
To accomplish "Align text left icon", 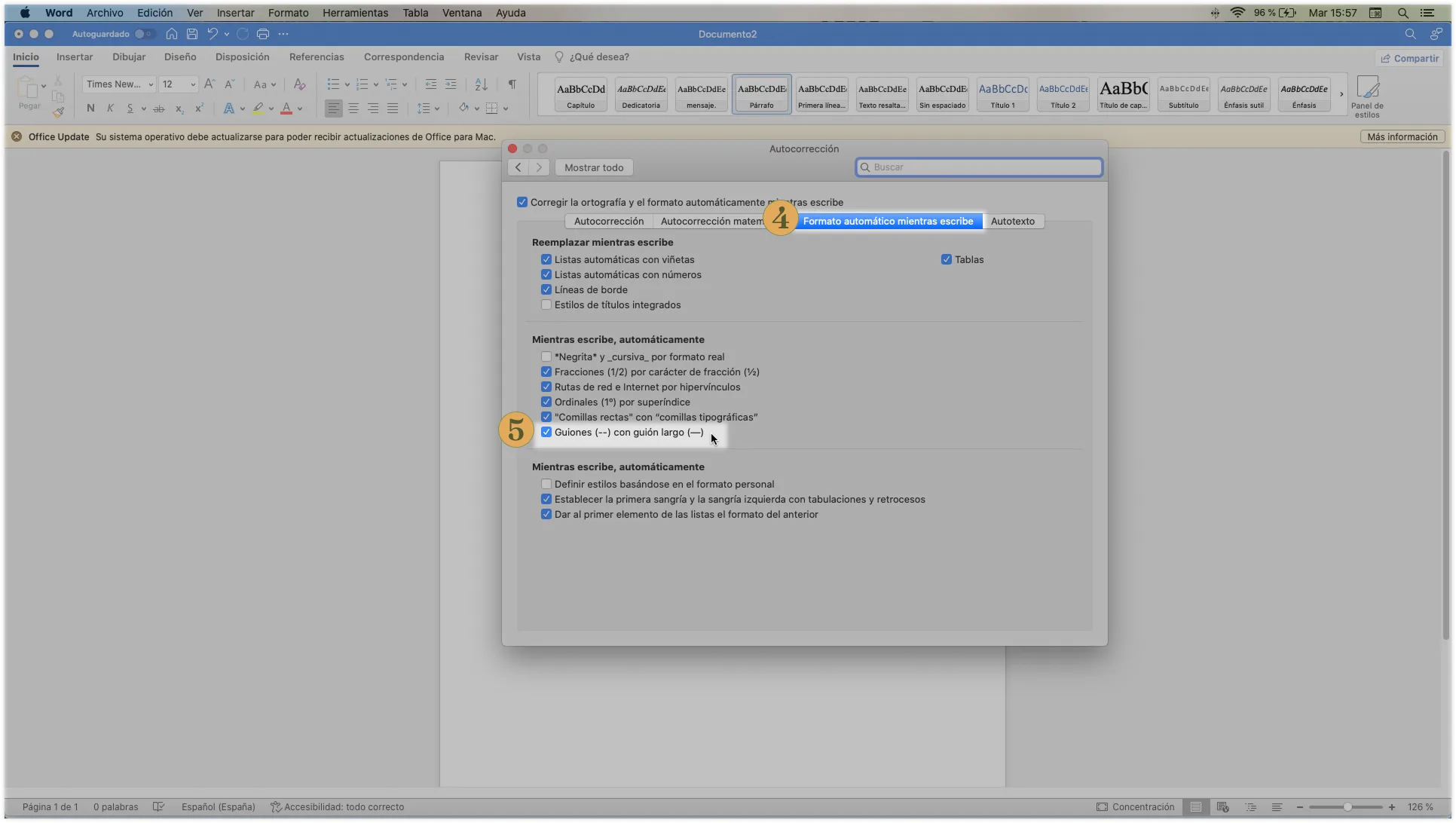I will pyautogui.click(x=333, y=109).
